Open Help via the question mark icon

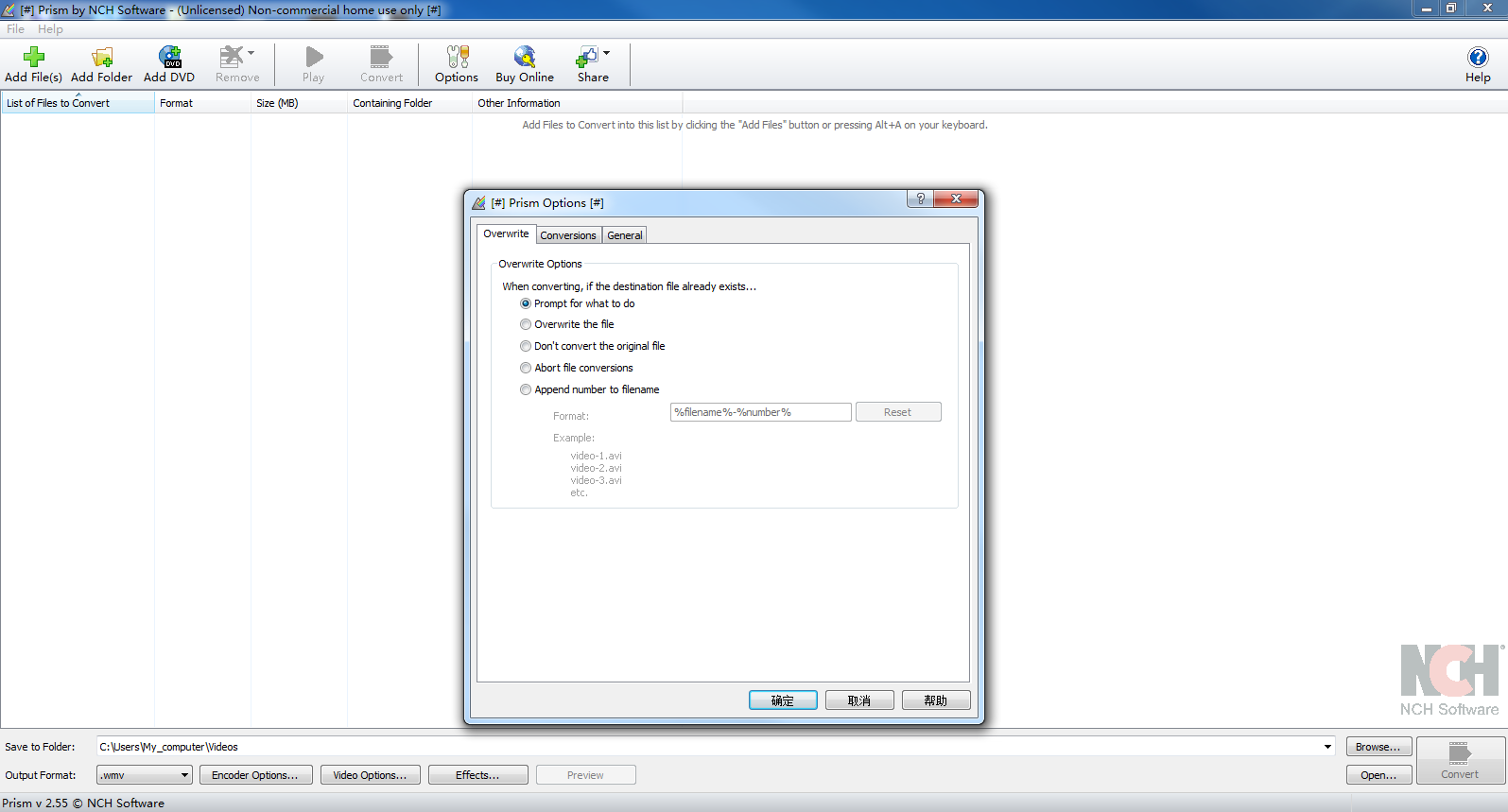coord(1477,58)
